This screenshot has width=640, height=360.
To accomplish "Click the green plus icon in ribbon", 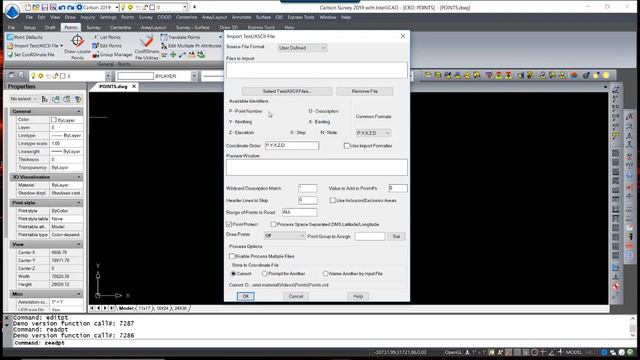I will pyautogui.click(x=173, y=55).
